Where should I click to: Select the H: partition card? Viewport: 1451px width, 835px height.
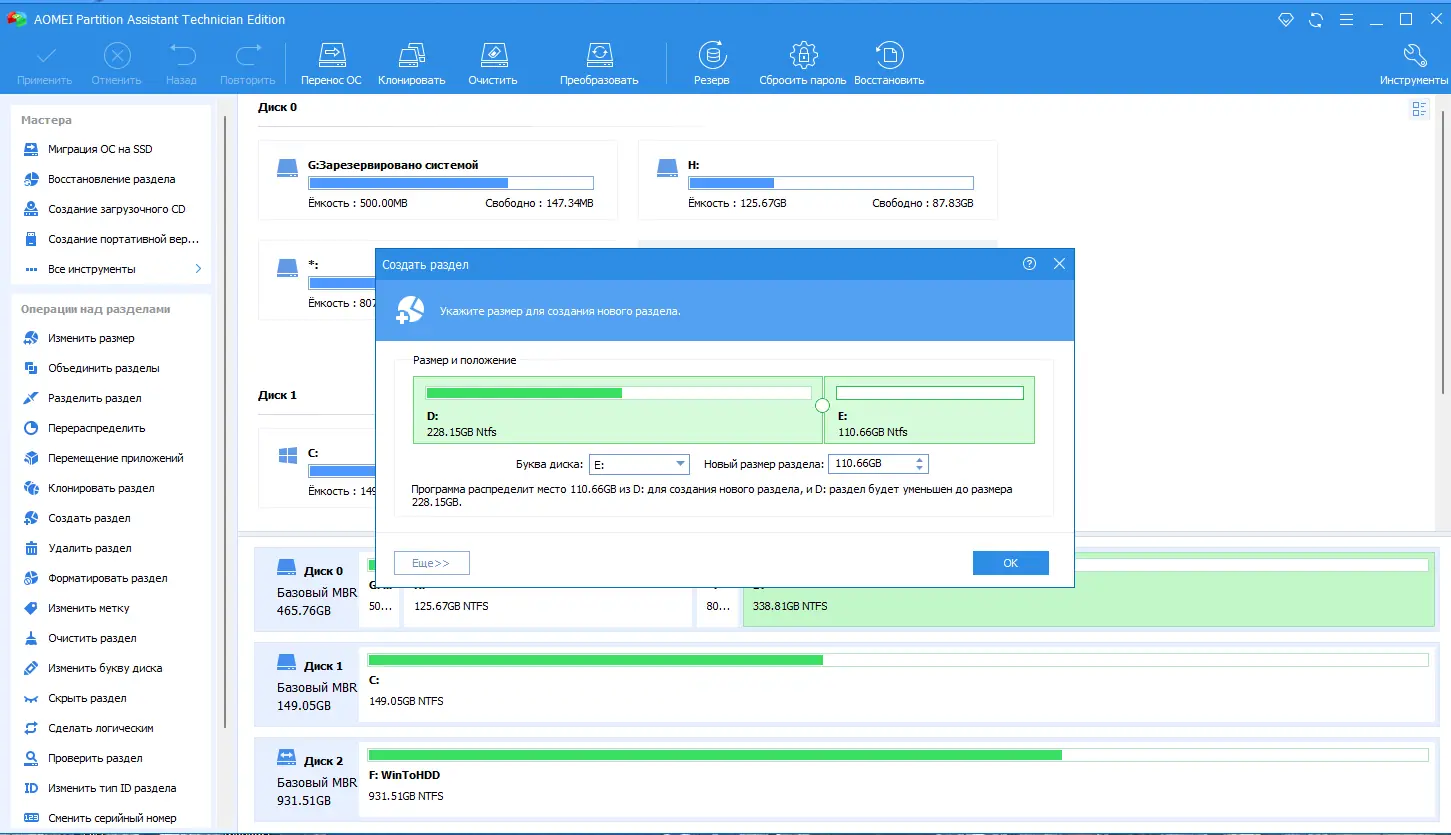pyautogui.click(x=817, y=180)
